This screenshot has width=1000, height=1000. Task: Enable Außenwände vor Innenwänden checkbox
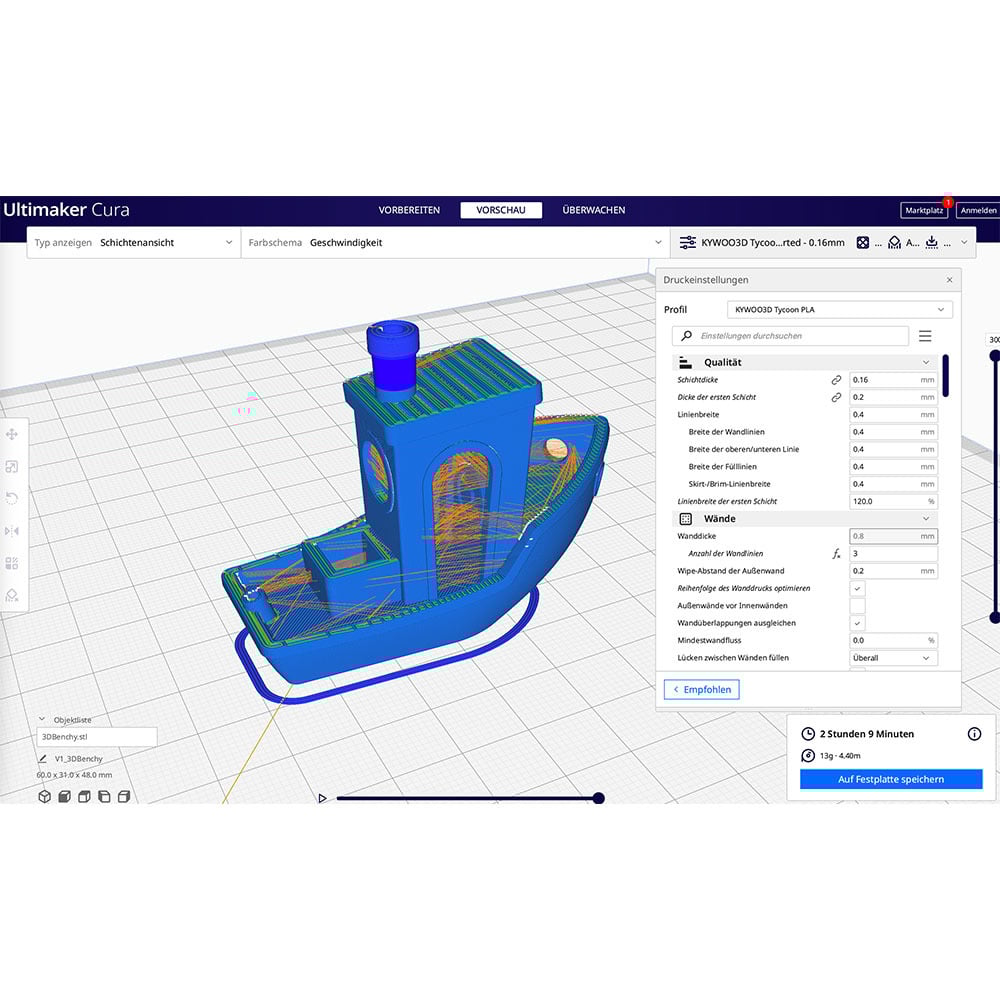[857, 606]
